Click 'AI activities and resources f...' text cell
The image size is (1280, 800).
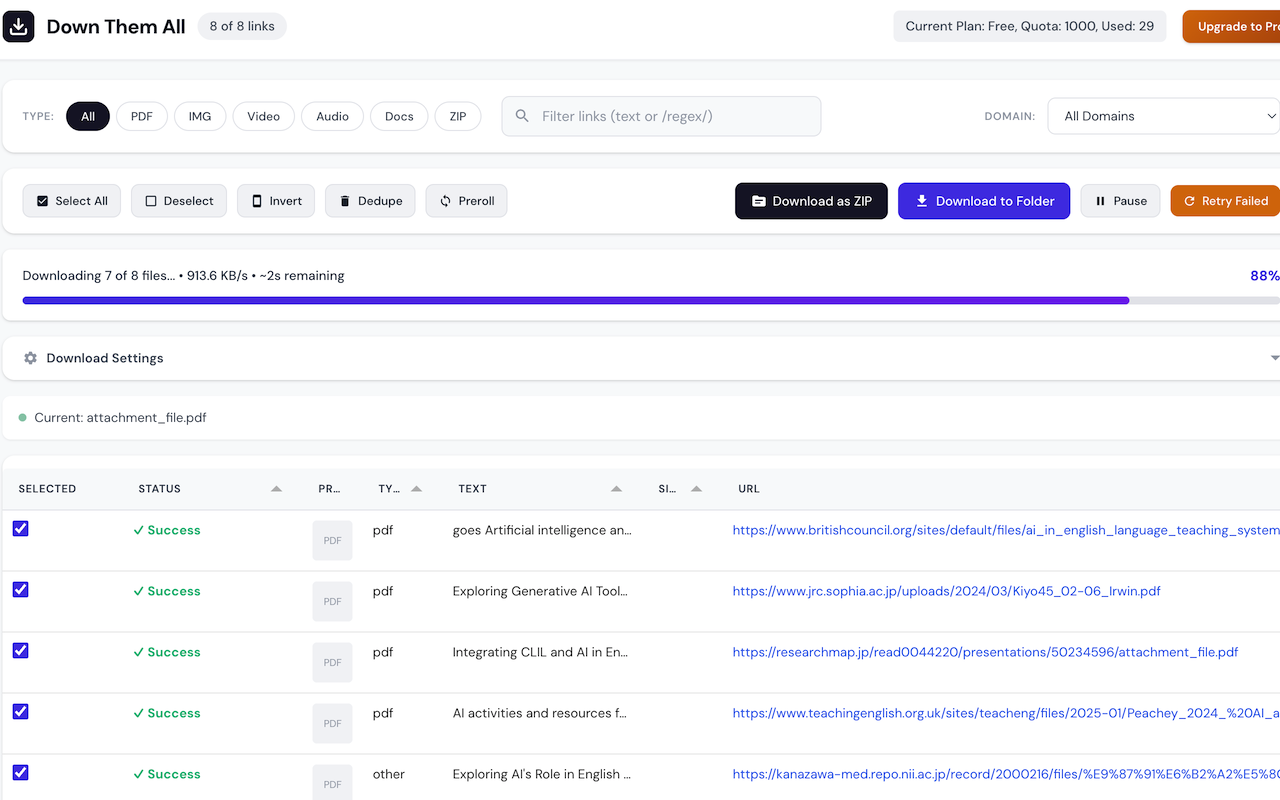click(540, 713)
